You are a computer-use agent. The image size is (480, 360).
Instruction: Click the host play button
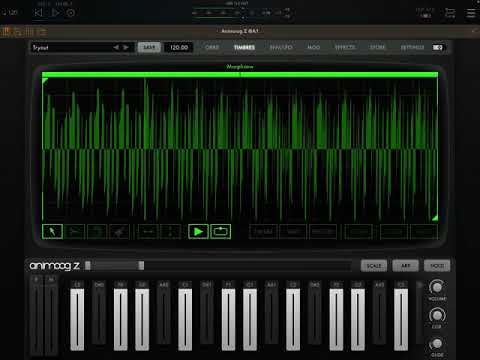coord(55,13)
